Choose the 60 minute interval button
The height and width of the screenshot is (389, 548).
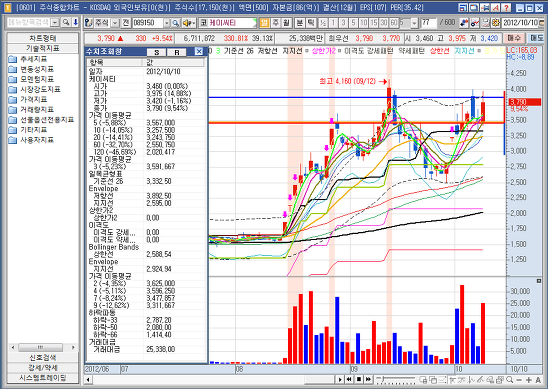394,23
